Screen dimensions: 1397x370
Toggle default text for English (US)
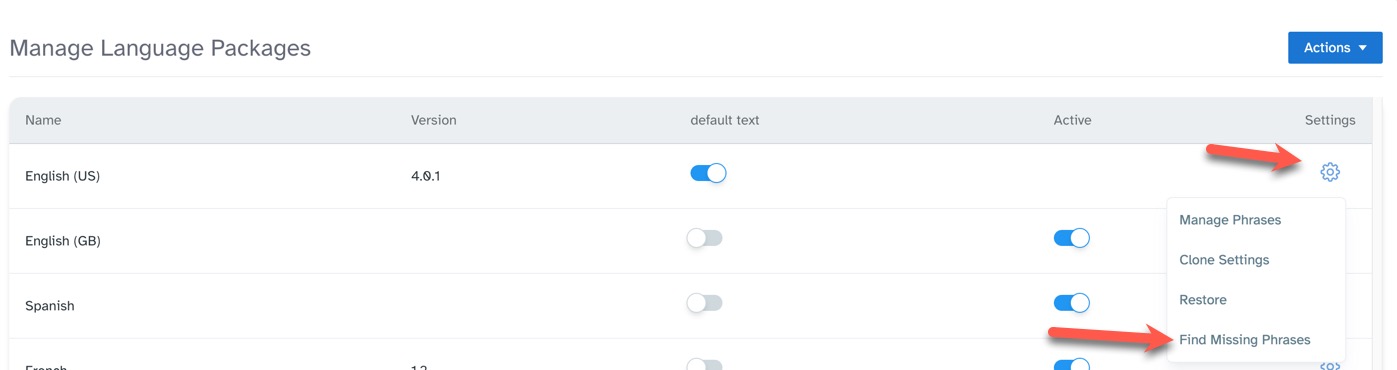708,173
